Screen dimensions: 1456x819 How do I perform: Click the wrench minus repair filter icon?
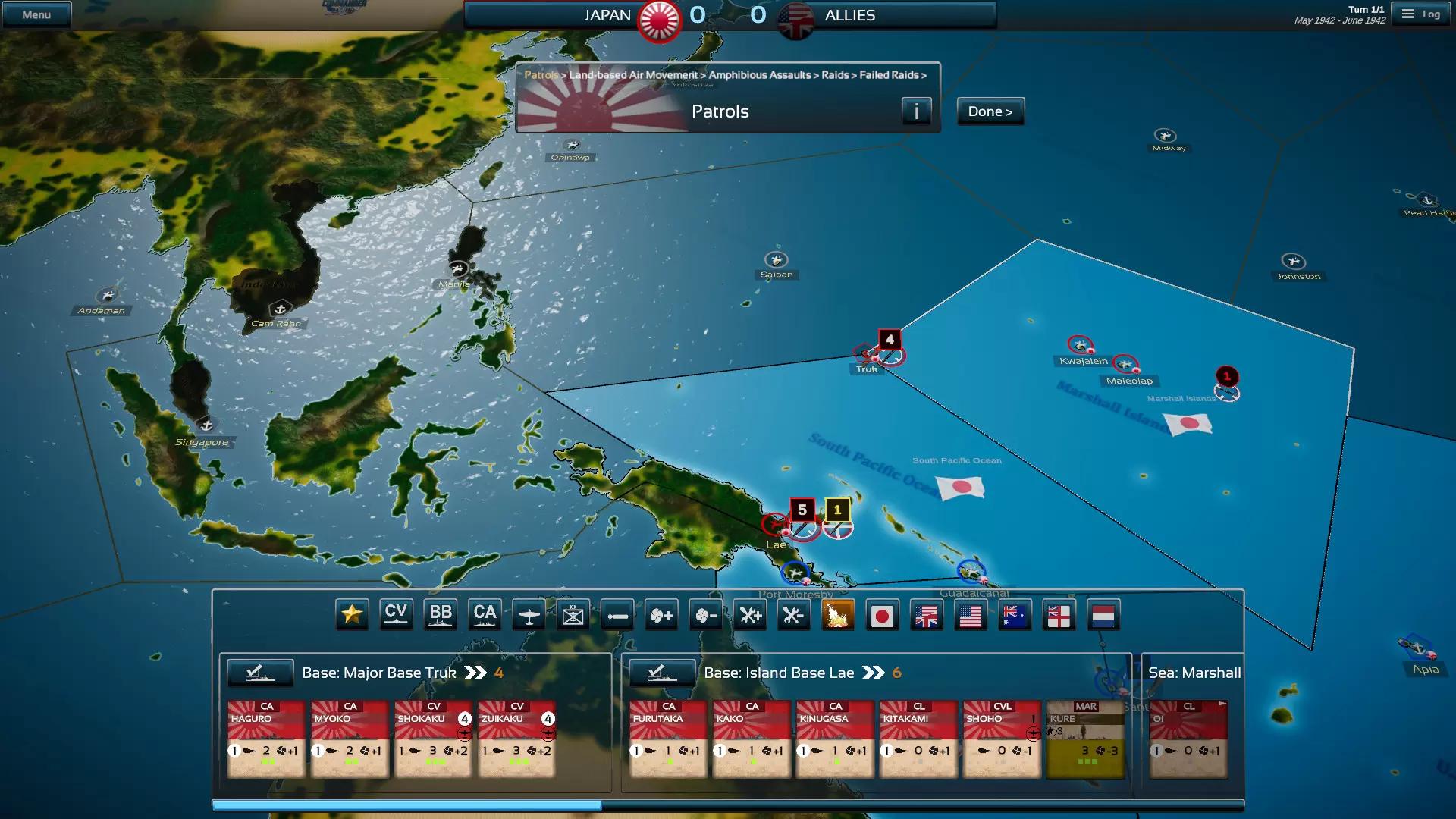click(x=793, y=615)
